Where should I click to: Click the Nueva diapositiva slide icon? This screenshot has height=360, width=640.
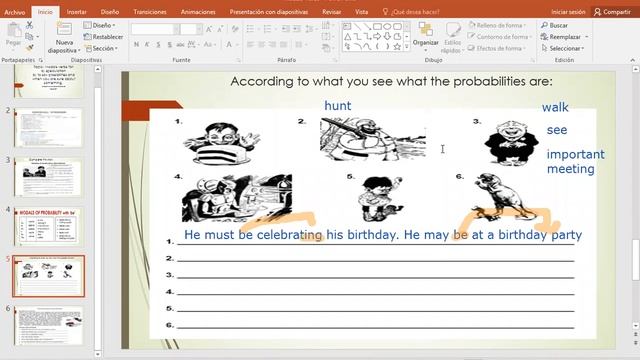[x=64, y=29]
